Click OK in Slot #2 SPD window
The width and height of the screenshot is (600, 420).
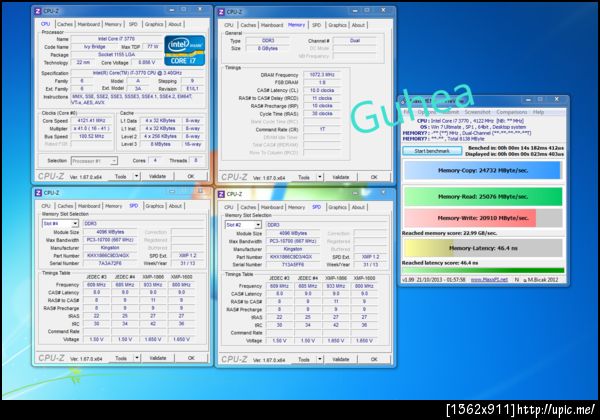click(374, 359)
